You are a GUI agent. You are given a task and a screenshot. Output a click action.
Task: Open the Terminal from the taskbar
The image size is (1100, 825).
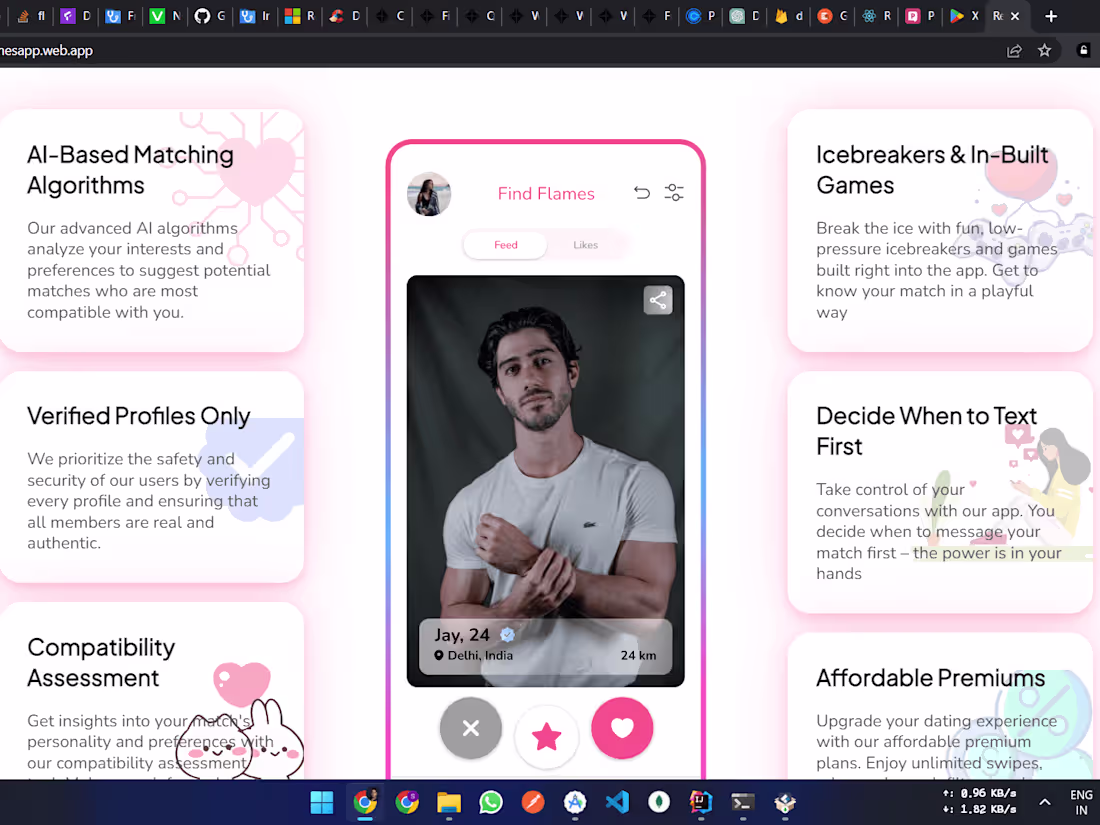pos(743,802)
